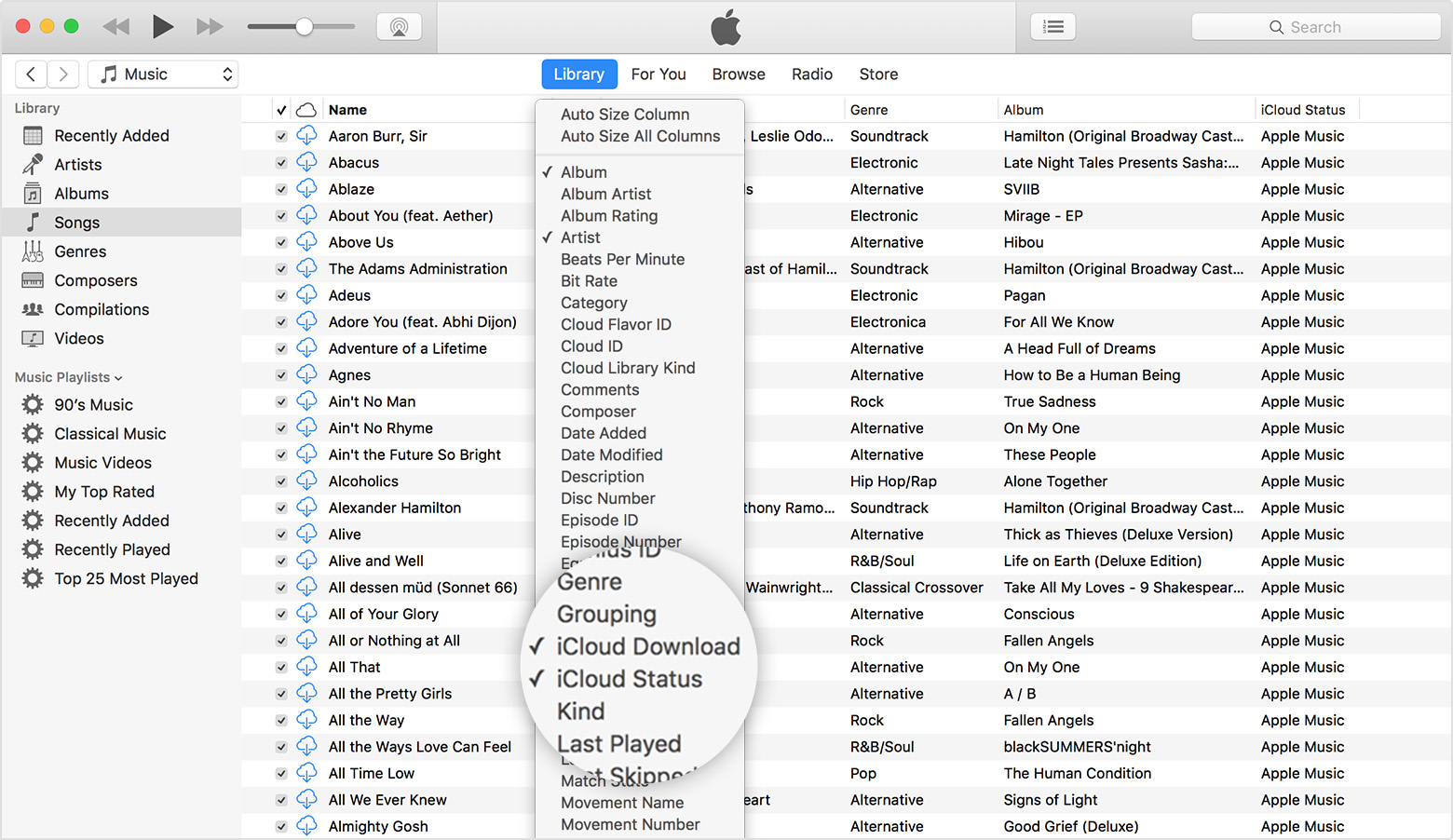Viewport: 1453px width, 840px height.
Task: Switch to the Radio tab
Action: [812, 75]
